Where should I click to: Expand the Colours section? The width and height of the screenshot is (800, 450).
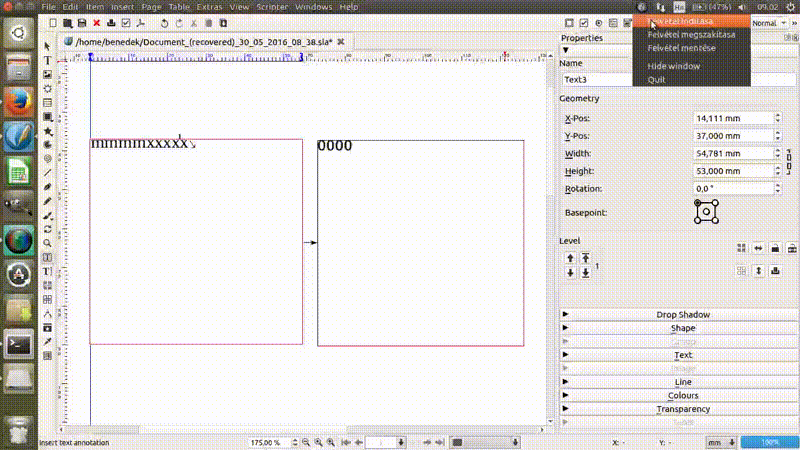coord(683,395)
